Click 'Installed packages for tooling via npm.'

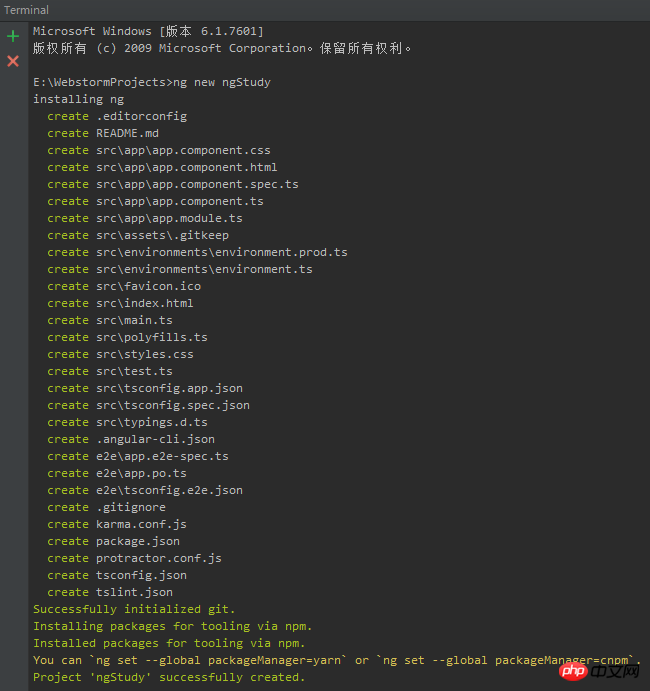click(x=169, y=643)
